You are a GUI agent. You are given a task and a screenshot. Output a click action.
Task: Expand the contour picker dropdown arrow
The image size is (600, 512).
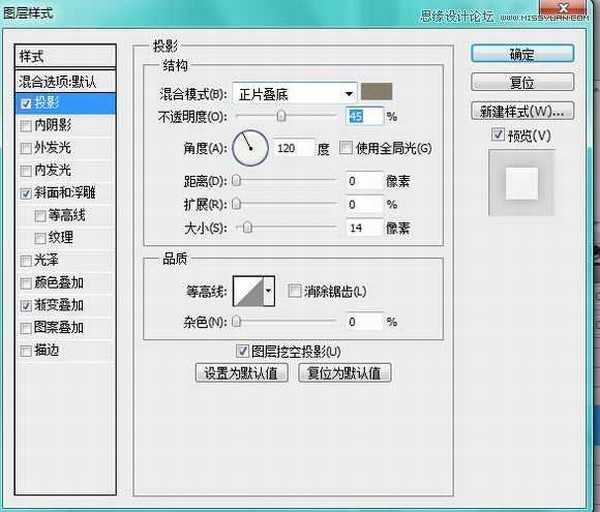click(268, 292)
